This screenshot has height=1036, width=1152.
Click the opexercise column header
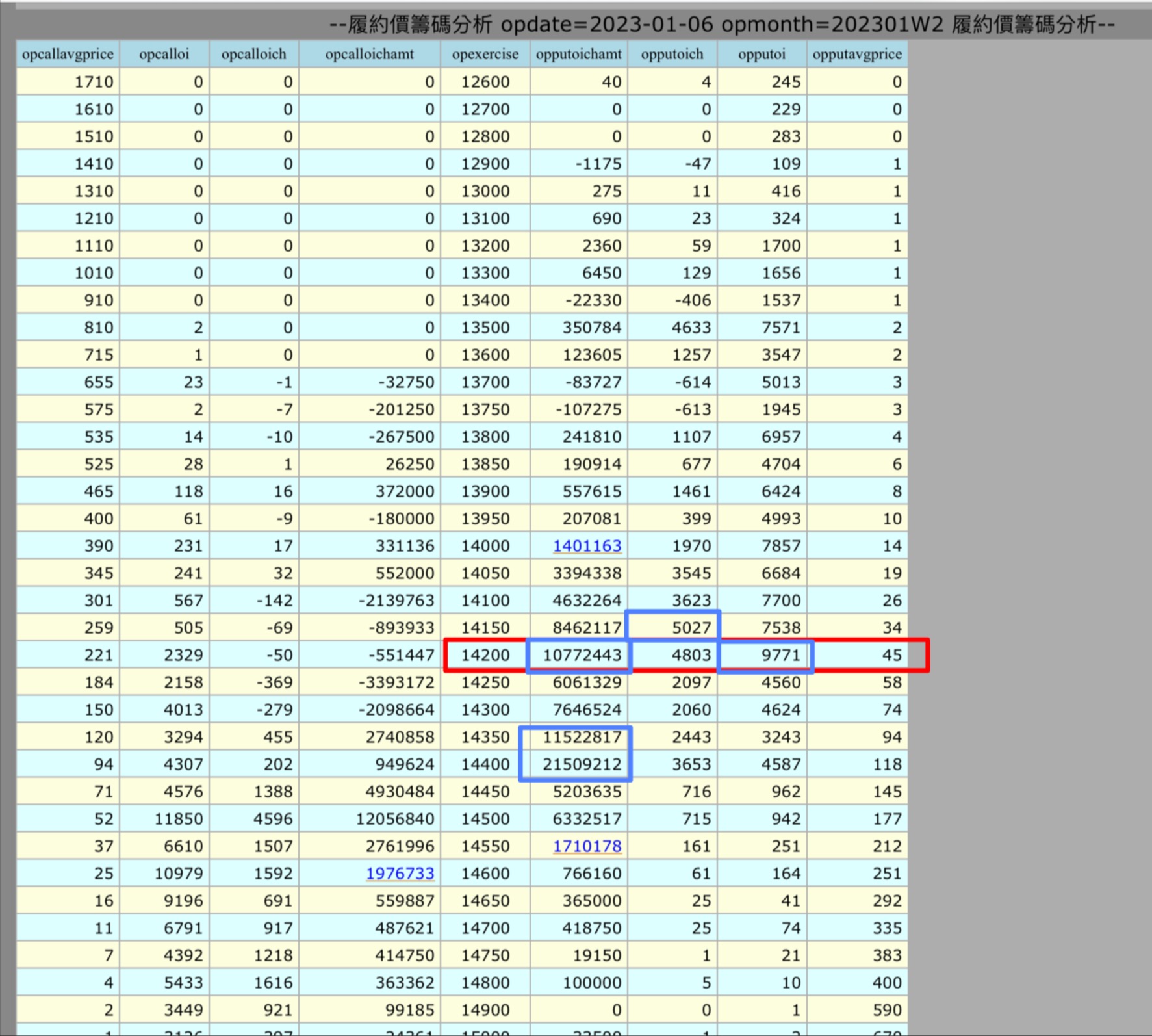485,54
